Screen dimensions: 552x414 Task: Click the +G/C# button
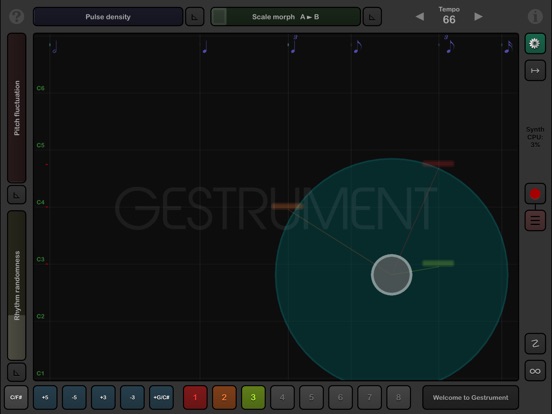pos(161,397)
